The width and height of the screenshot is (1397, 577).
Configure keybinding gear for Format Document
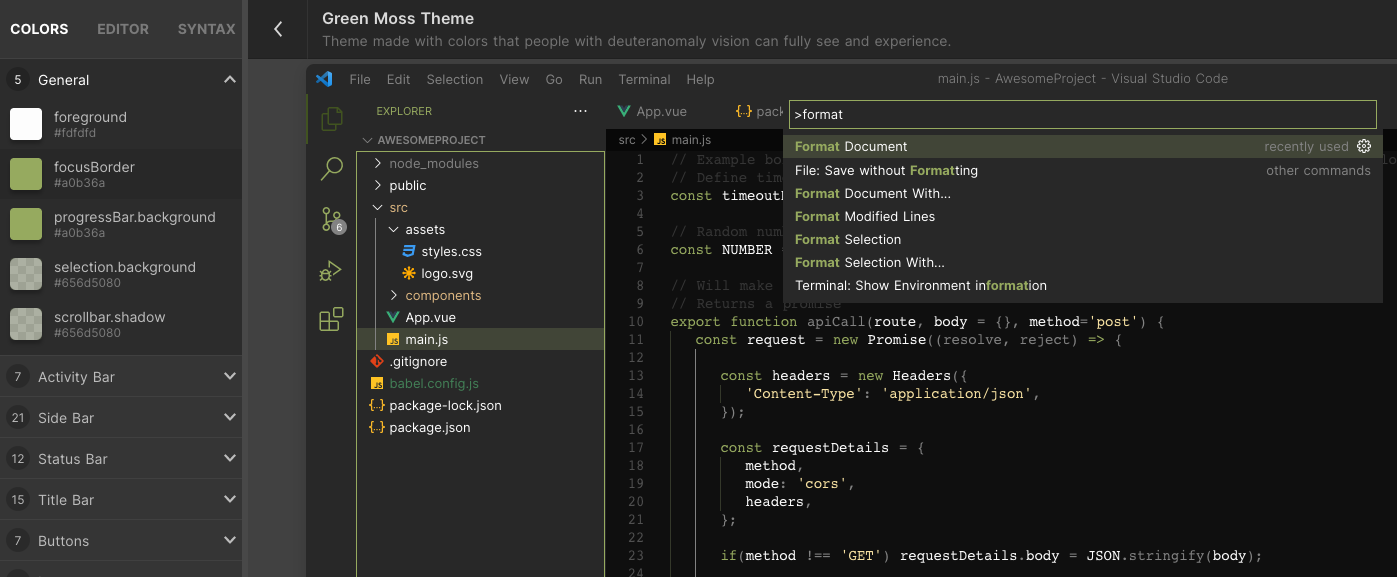tap(1364, 146)
